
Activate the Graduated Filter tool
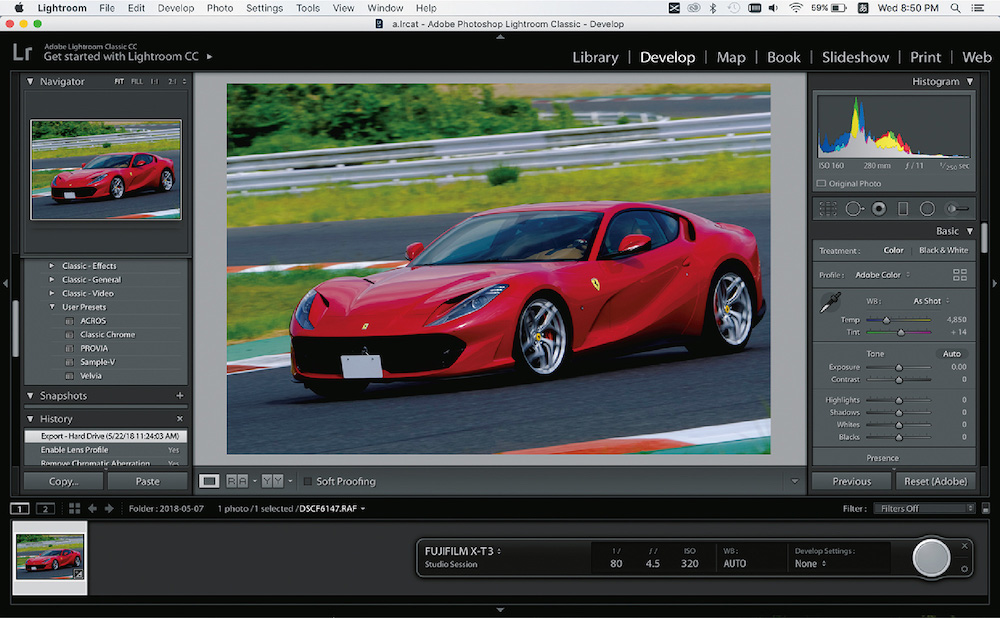[903, 209]
